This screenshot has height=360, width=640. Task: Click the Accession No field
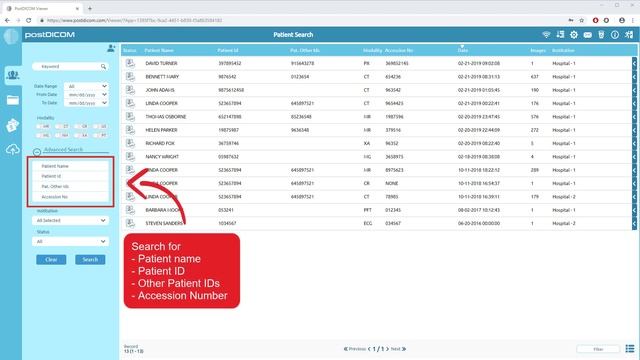point(70,197)
